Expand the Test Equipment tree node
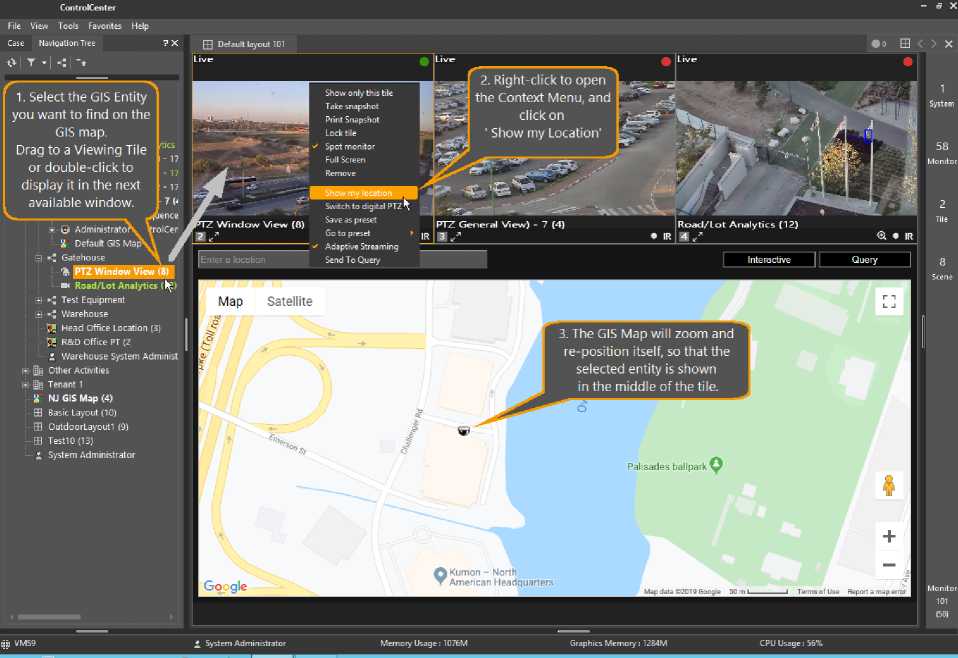 coord(39,300)
